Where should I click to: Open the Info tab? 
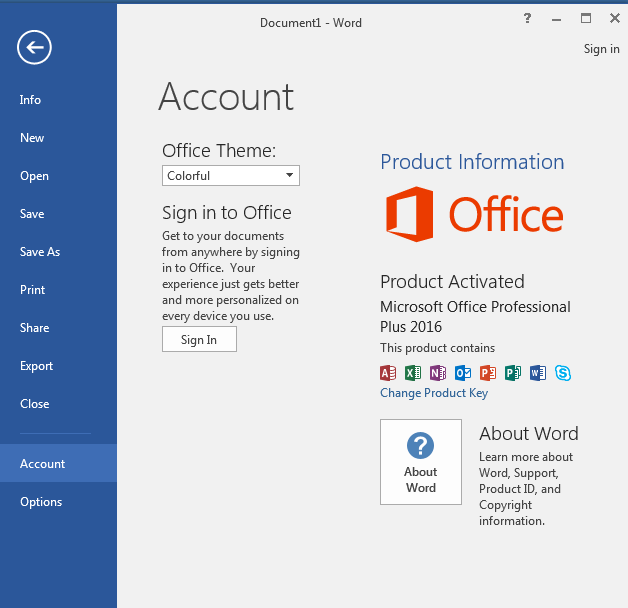[x=30, y=100]
